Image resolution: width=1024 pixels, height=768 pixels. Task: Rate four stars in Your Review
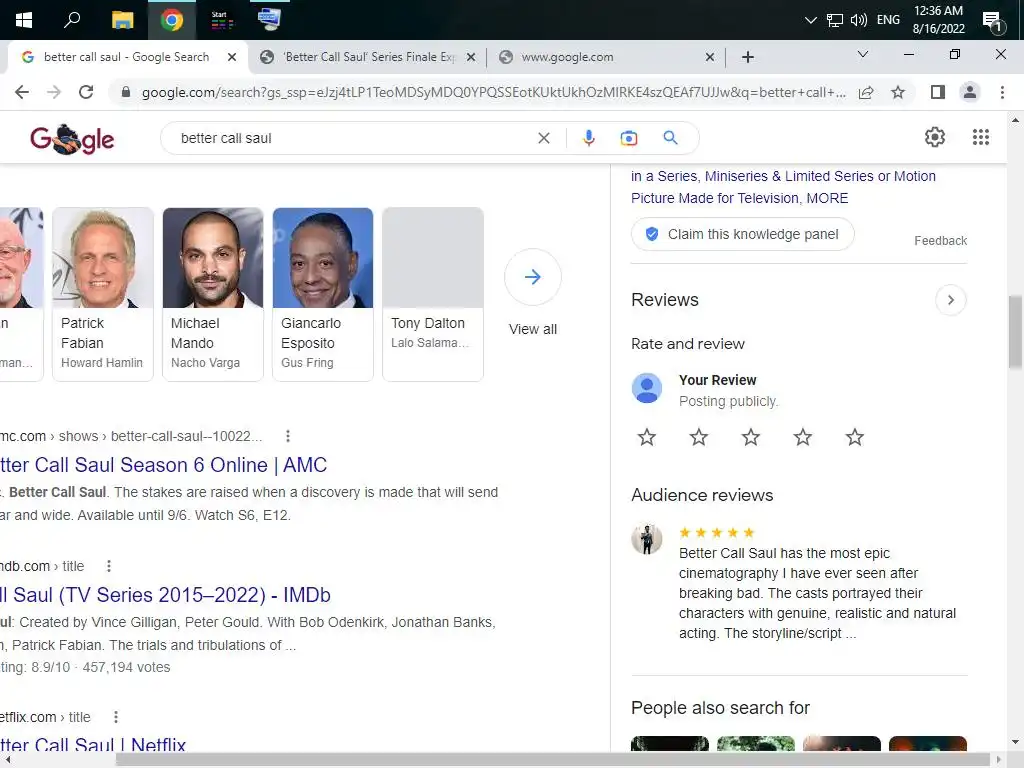point(803,437)
